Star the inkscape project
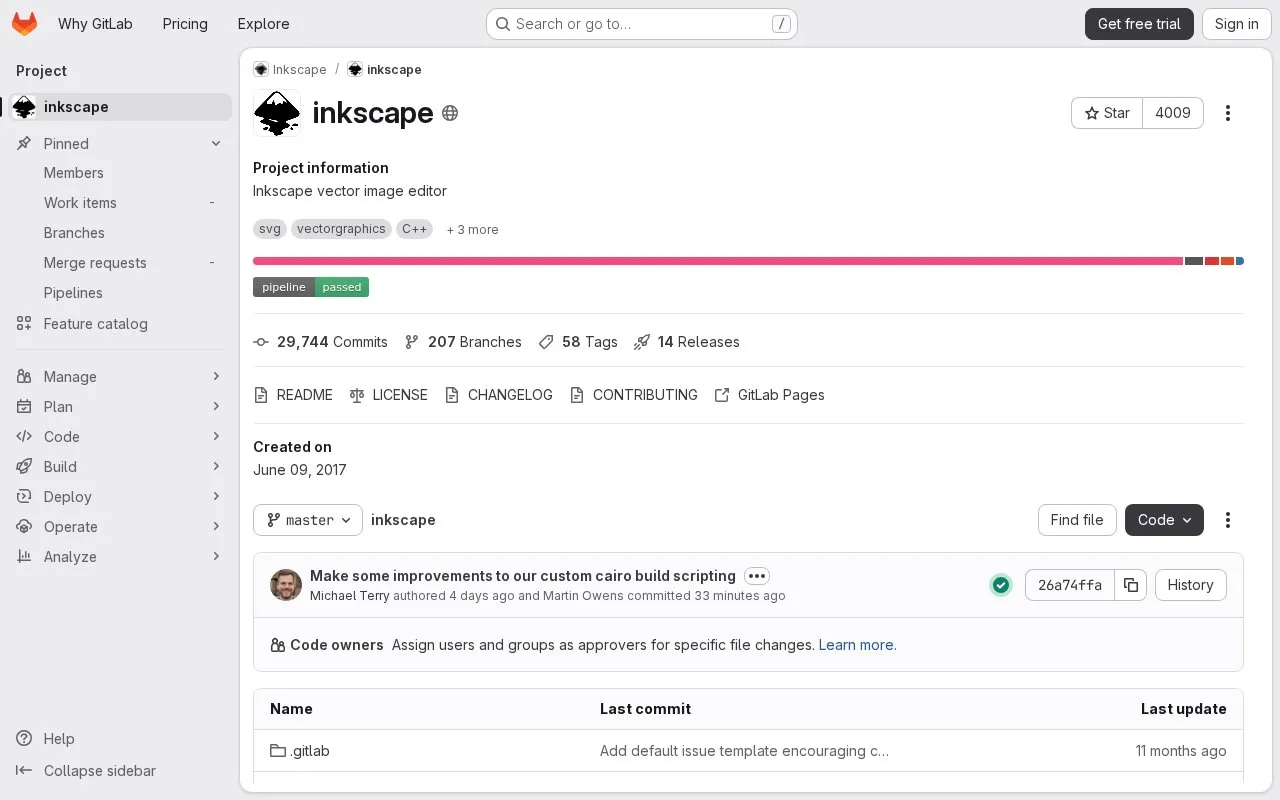Image resolution: width=1280 pixels, height=800 pixels. pos(1107,113)
